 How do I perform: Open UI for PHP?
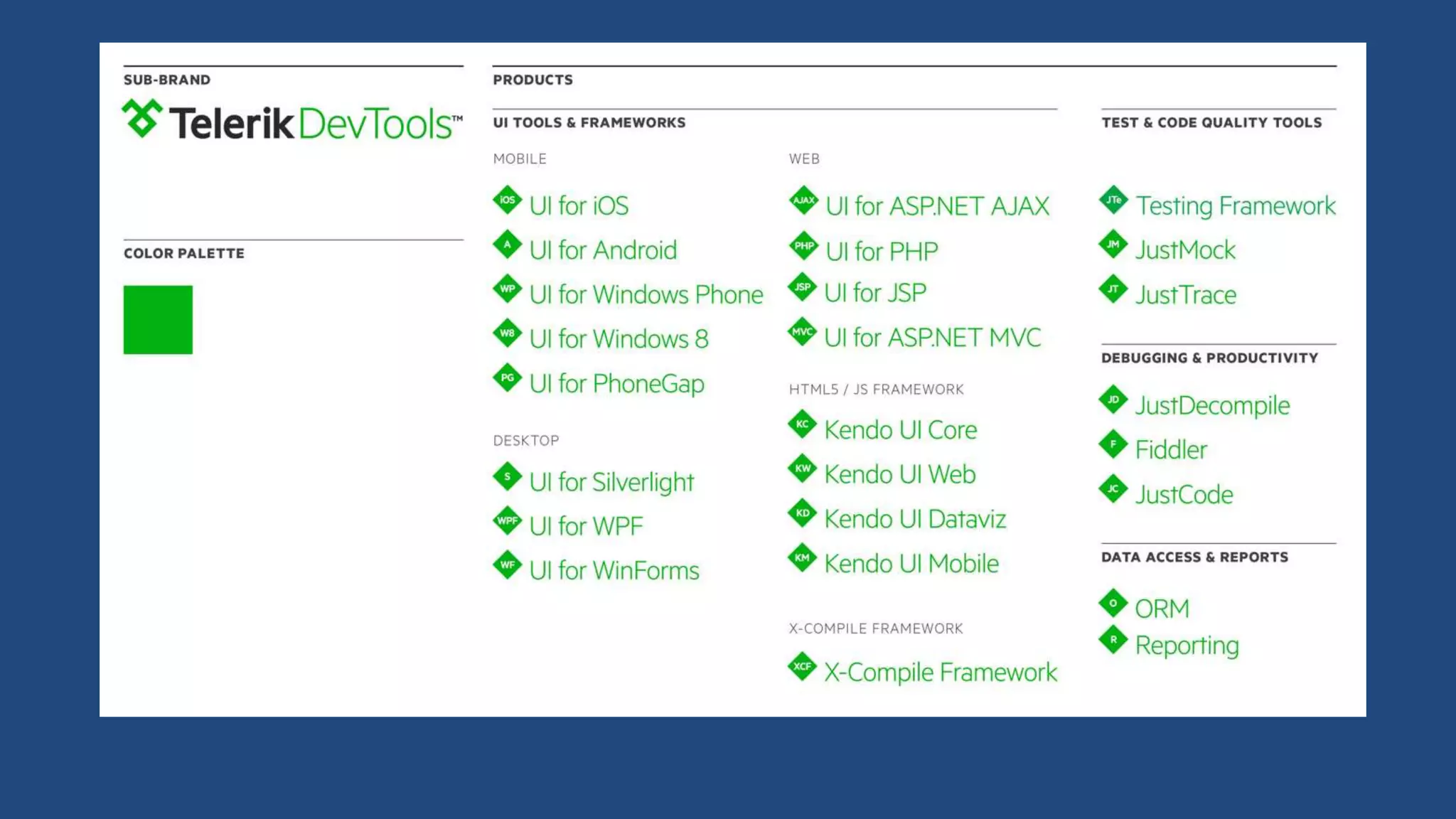882,252
